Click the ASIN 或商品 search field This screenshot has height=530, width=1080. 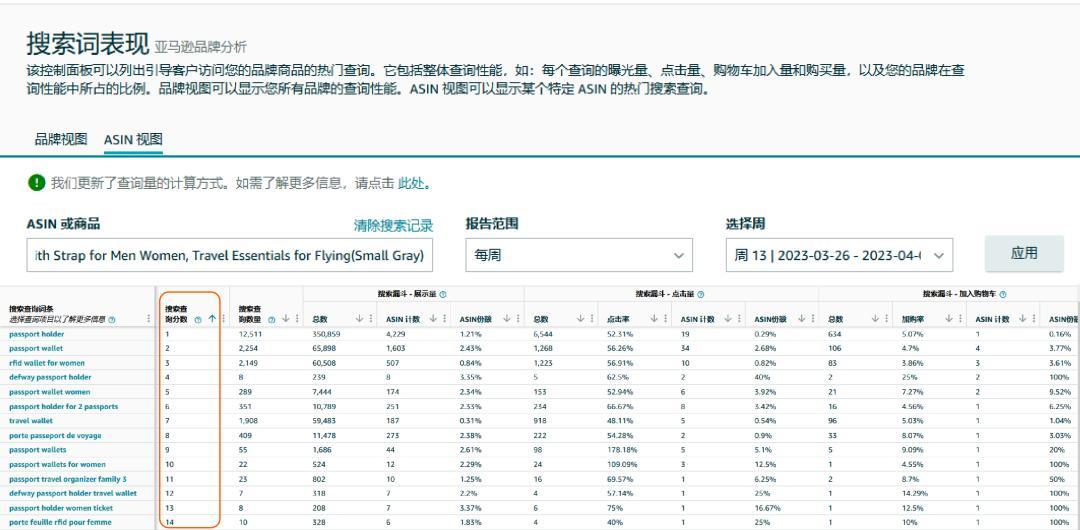(229, 255)
